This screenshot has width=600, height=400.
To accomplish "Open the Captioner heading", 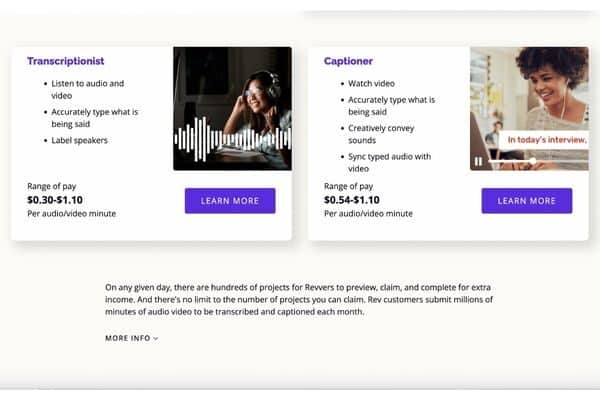I will (348, 61).
